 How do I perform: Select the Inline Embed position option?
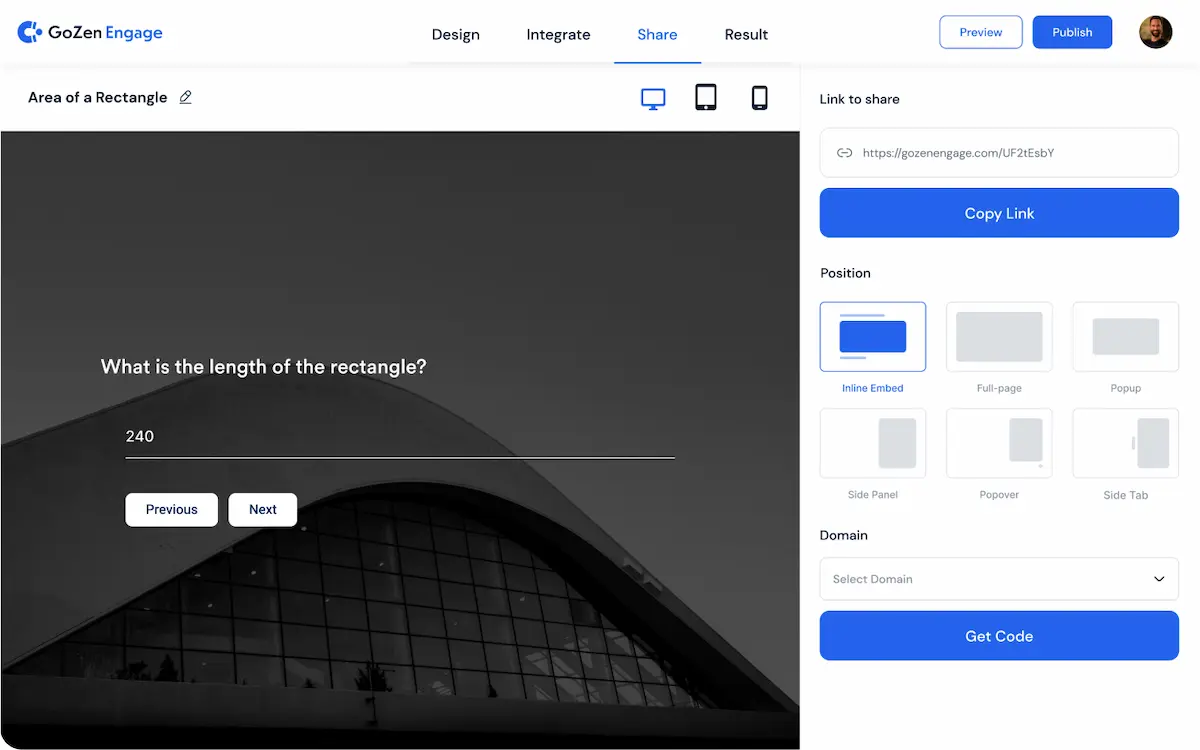pyautogui.click(x=872, y=337)
